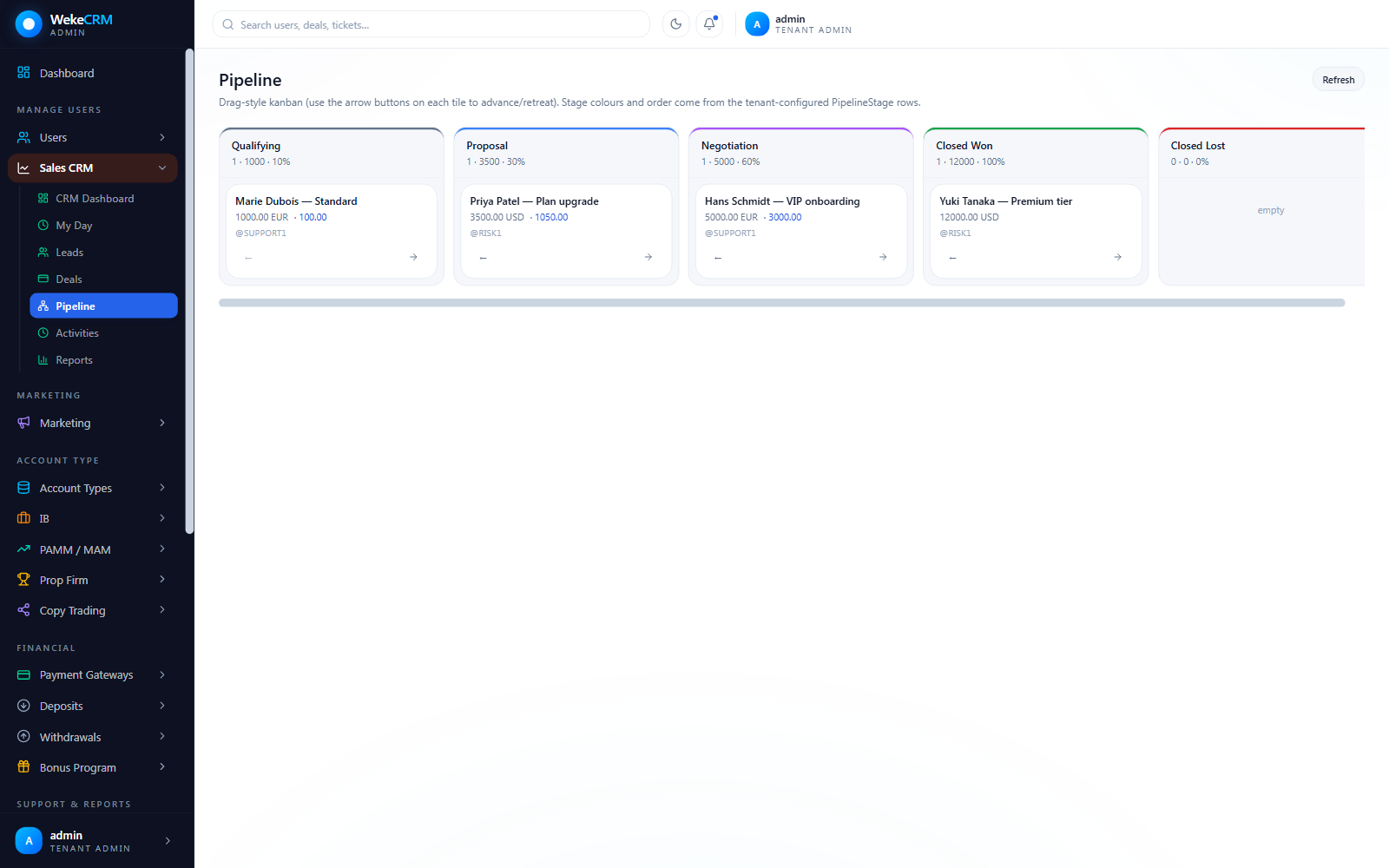Open Priya Patel — Plan upgrade card
Screen dimensions: 1389x868
click(x=566, y=231)
